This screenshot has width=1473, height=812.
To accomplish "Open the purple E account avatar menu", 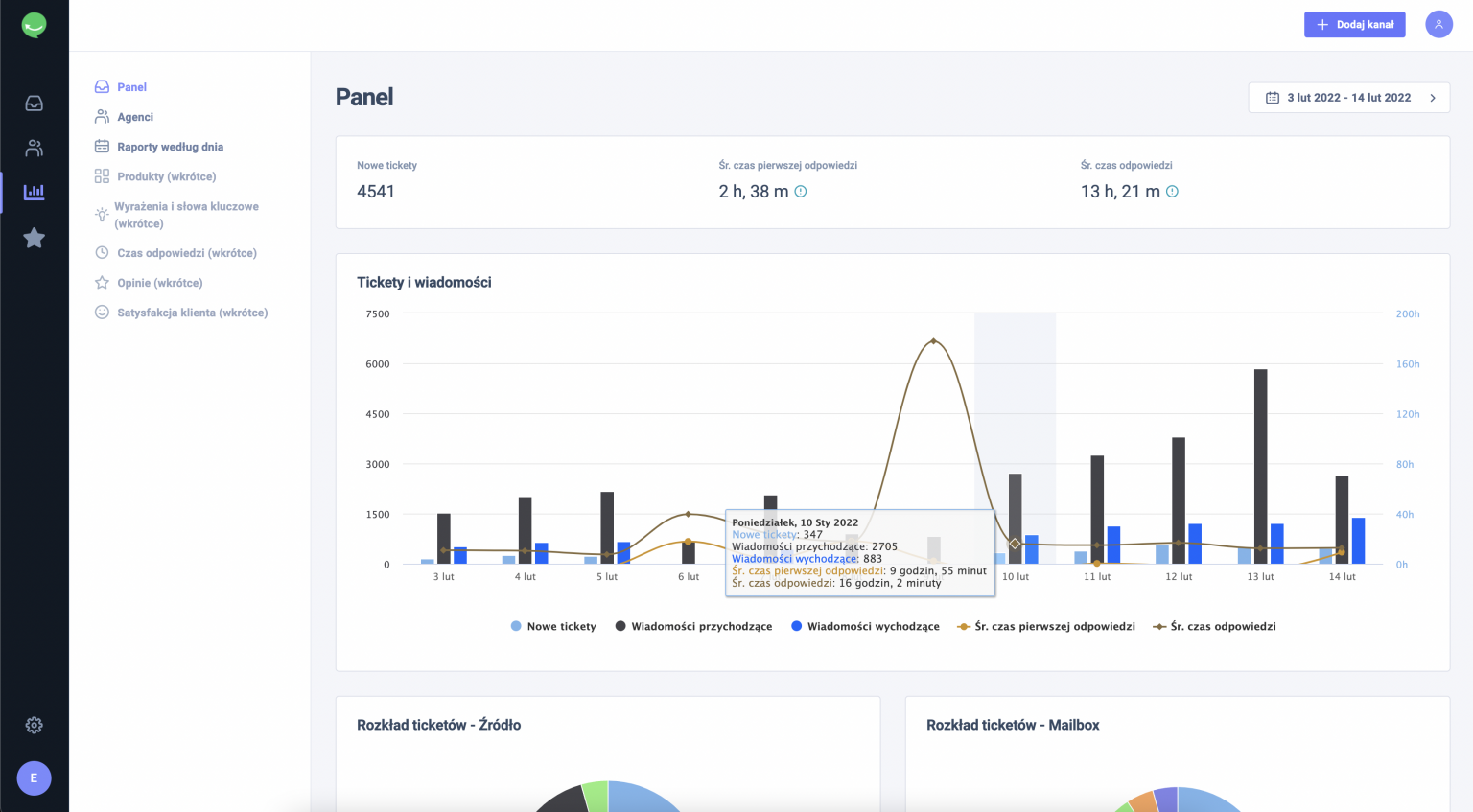I will pyautogui.click(x=34, y=778).
